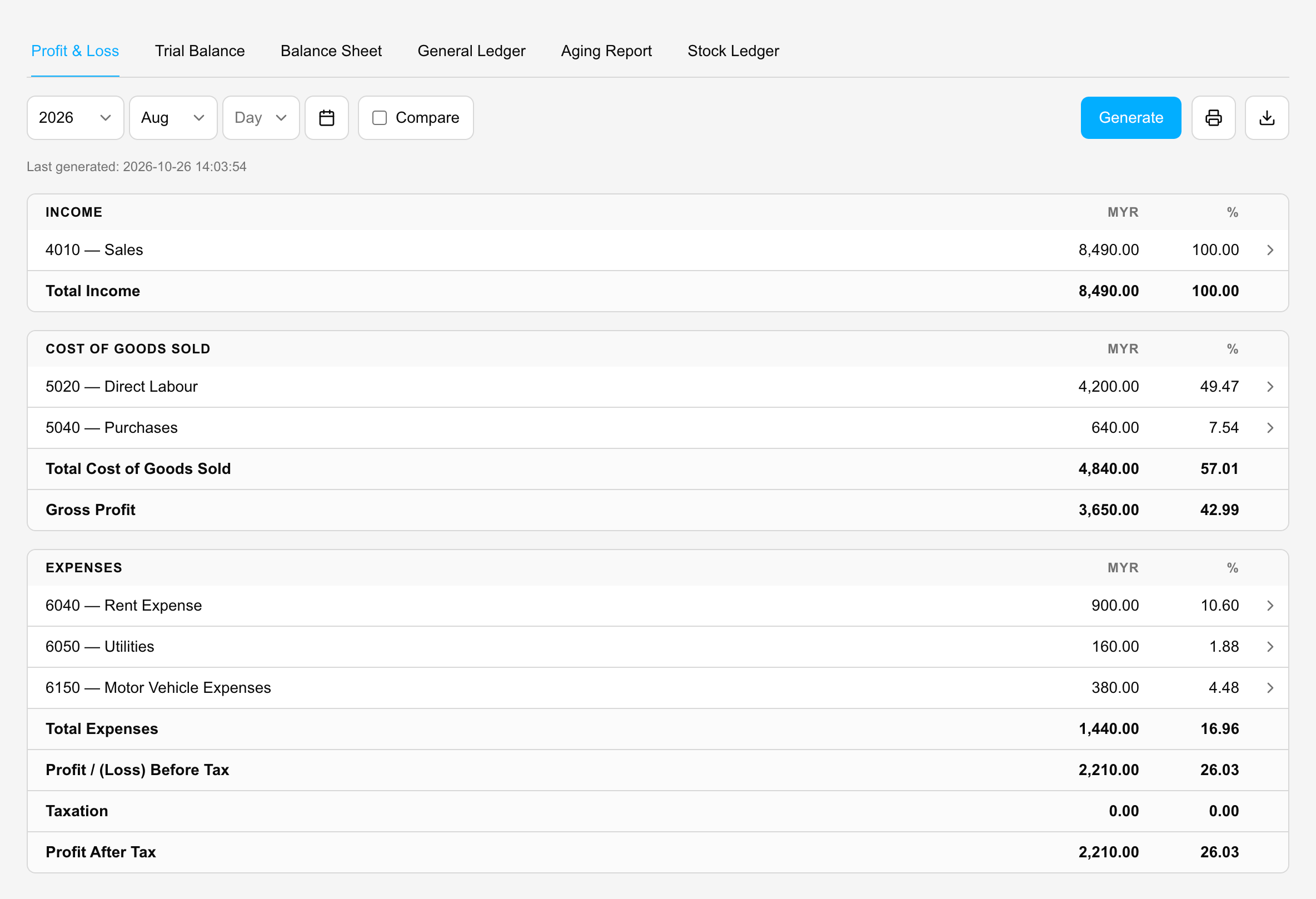Viewport: 1316px width, 899px height.
Task: Open the calendar date picker icon
Action: [327, 118]
